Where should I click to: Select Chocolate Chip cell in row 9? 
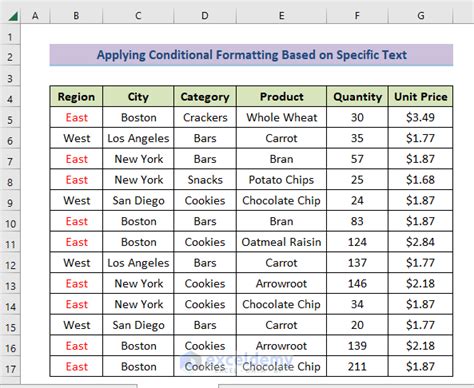tap(281, 200)
